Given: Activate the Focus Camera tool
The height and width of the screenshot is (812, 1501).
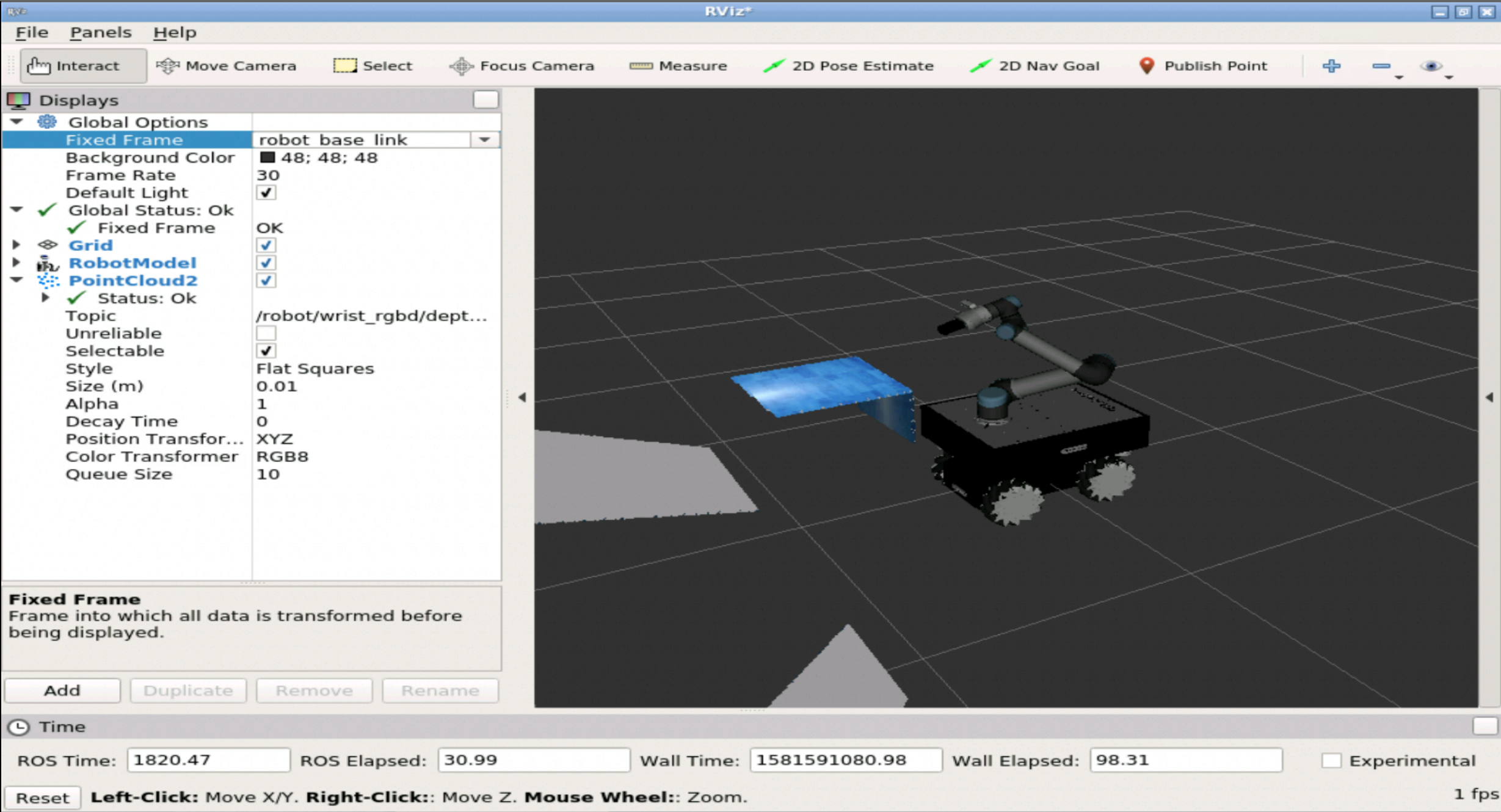Looking at the screenshot, I should (522, 66).
